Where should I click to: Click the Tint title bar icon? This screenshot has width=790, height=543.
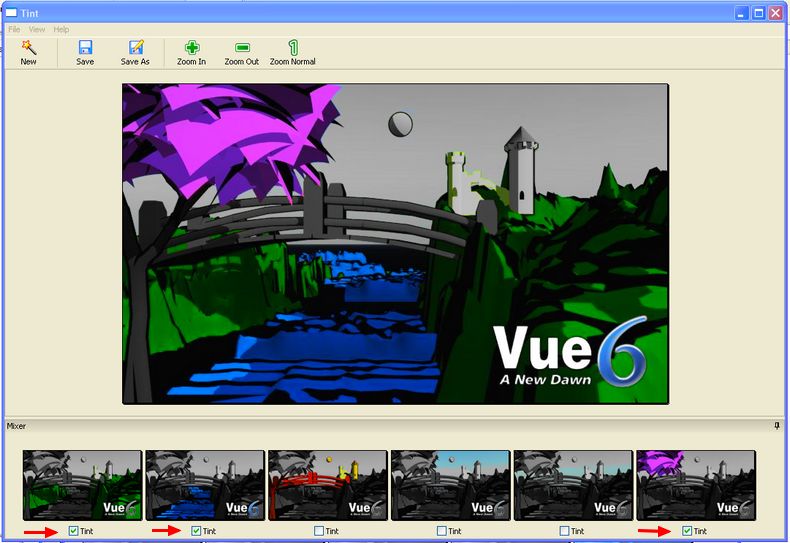click(11, 13)
